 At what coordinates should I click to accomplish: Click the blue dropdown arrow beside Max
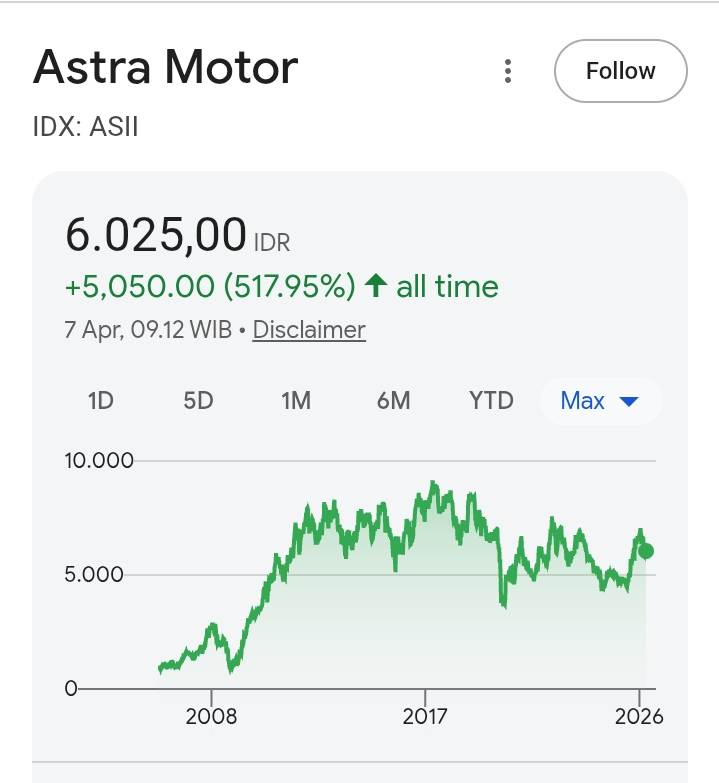click(x=629, y=402)
